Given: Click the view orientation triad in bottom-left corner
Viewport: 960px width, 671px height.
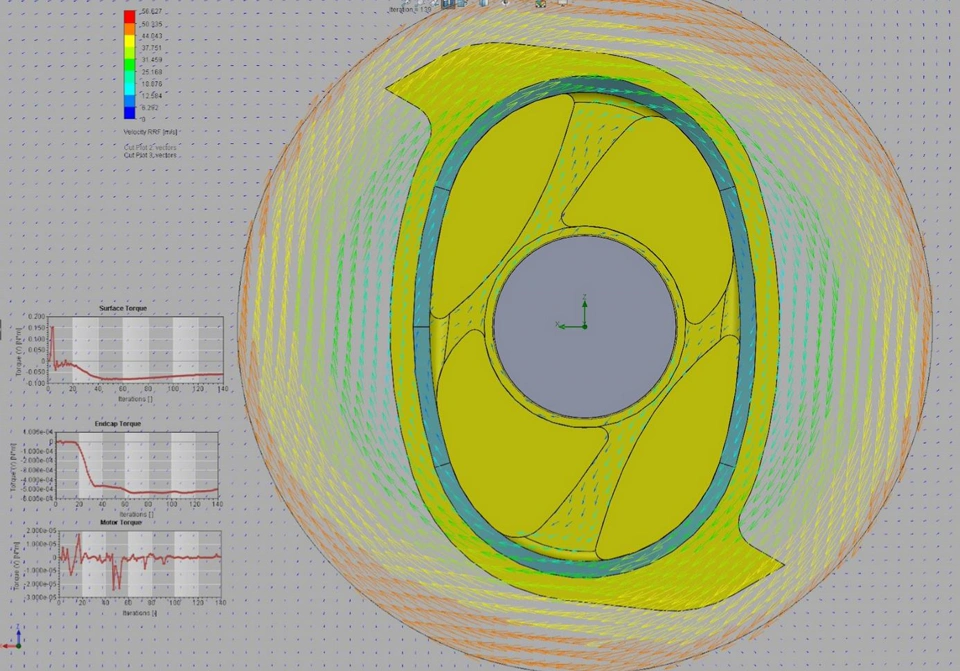Looking at the screenshot, I should [13, 637].
